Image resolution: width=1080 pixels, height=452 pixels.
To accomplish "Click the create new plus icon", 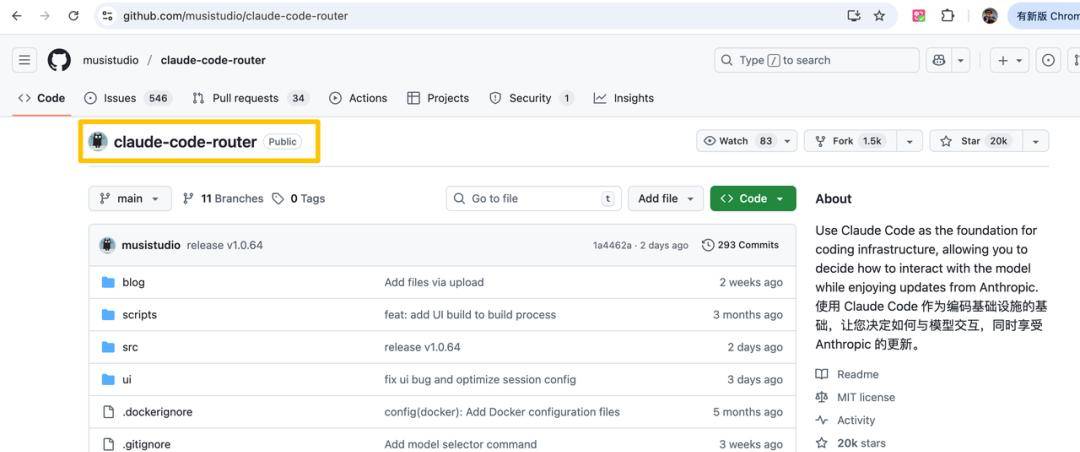I will [1003, 60].
